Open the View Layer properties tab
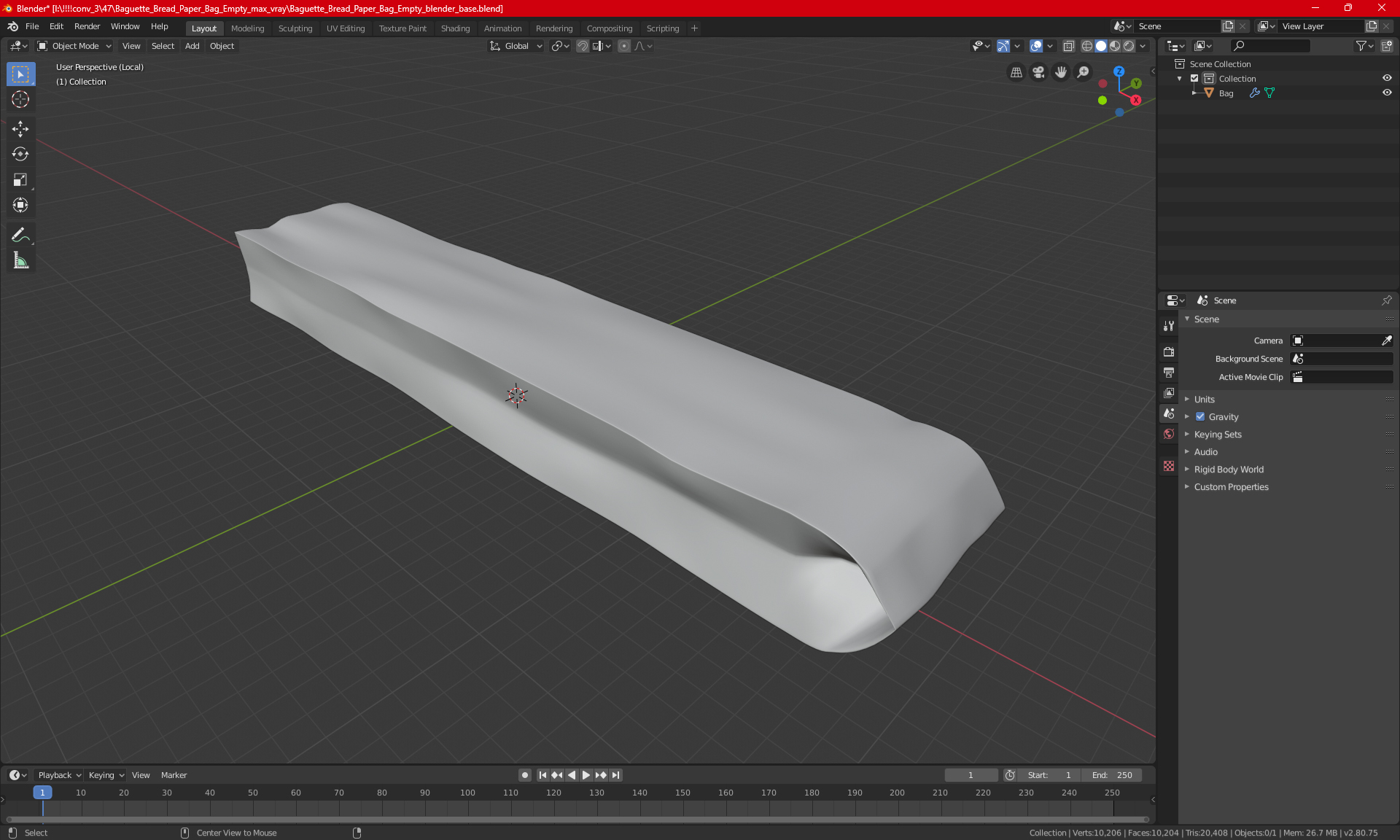Screen dimensions: 1400x840 click(x=1169, y=393)
